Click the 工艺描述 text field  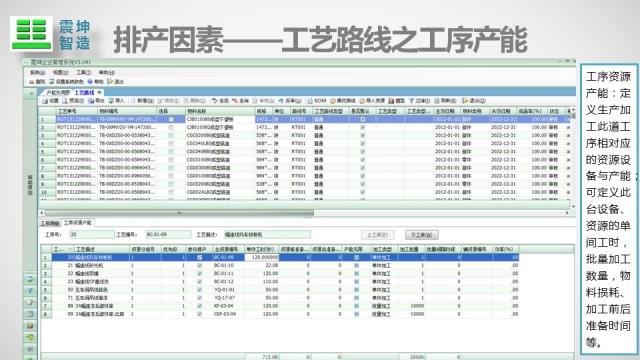[x=267, y=235]
